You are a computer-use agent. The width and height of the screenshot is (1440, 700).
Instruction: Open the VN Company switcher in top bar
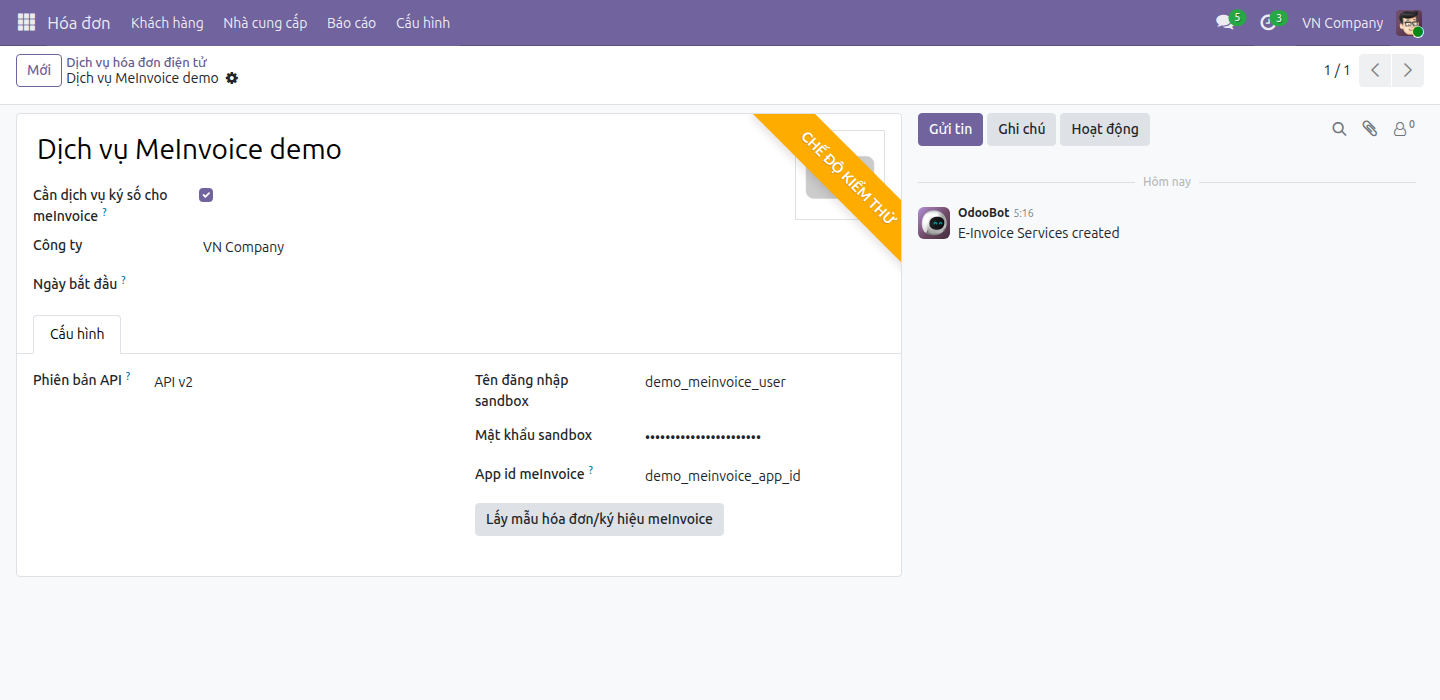point(1342,23)
